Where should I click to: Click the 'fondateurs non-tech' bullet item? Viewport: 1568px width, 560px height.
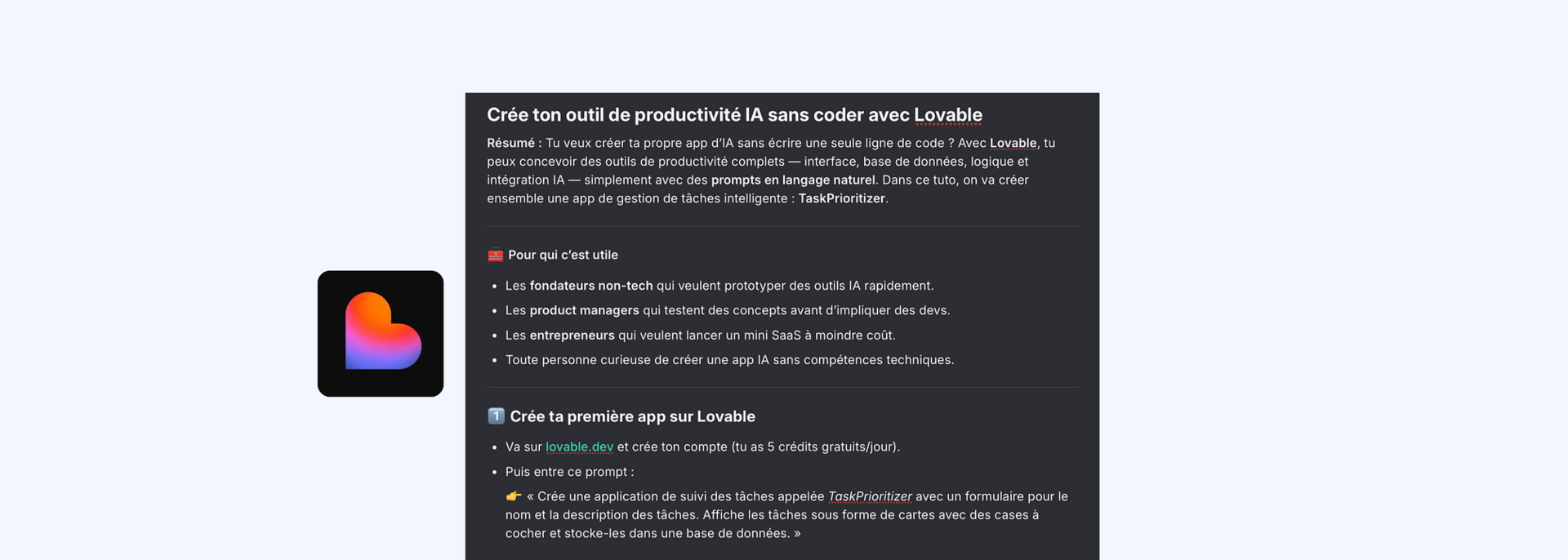719,286
